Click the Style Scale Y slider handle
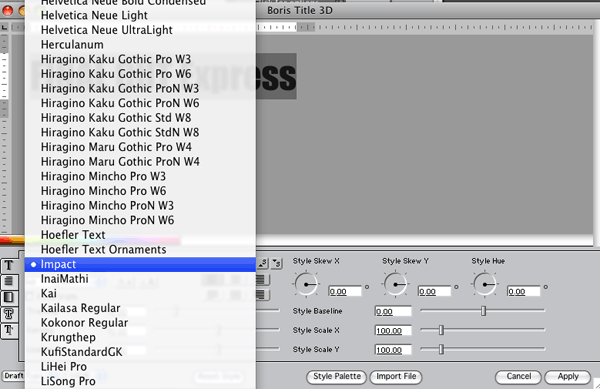Image resolution: width=600 pixels, height=389 pixels. click(x=441, y=349)
